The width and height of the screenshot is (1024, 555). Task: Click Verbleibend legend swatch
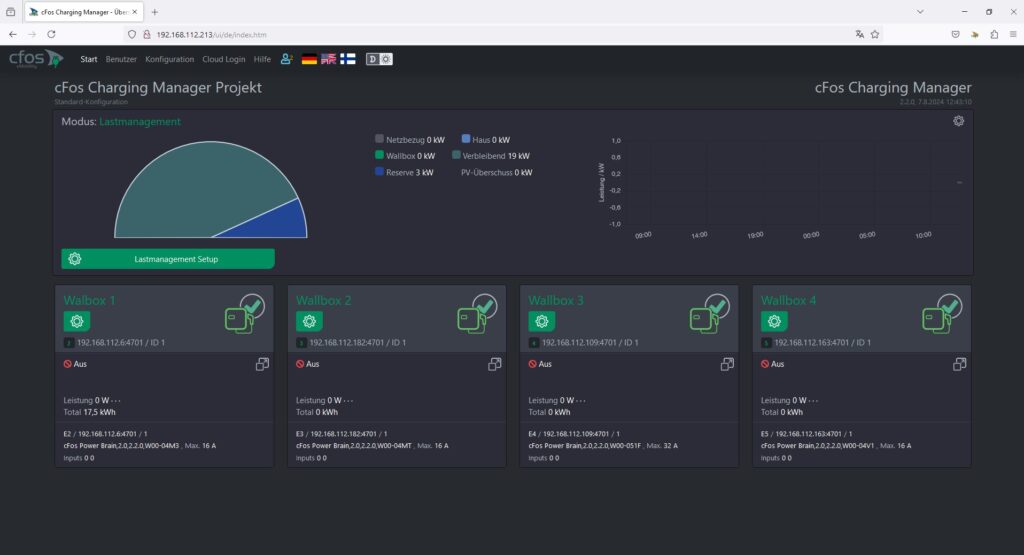coord(456,155)
